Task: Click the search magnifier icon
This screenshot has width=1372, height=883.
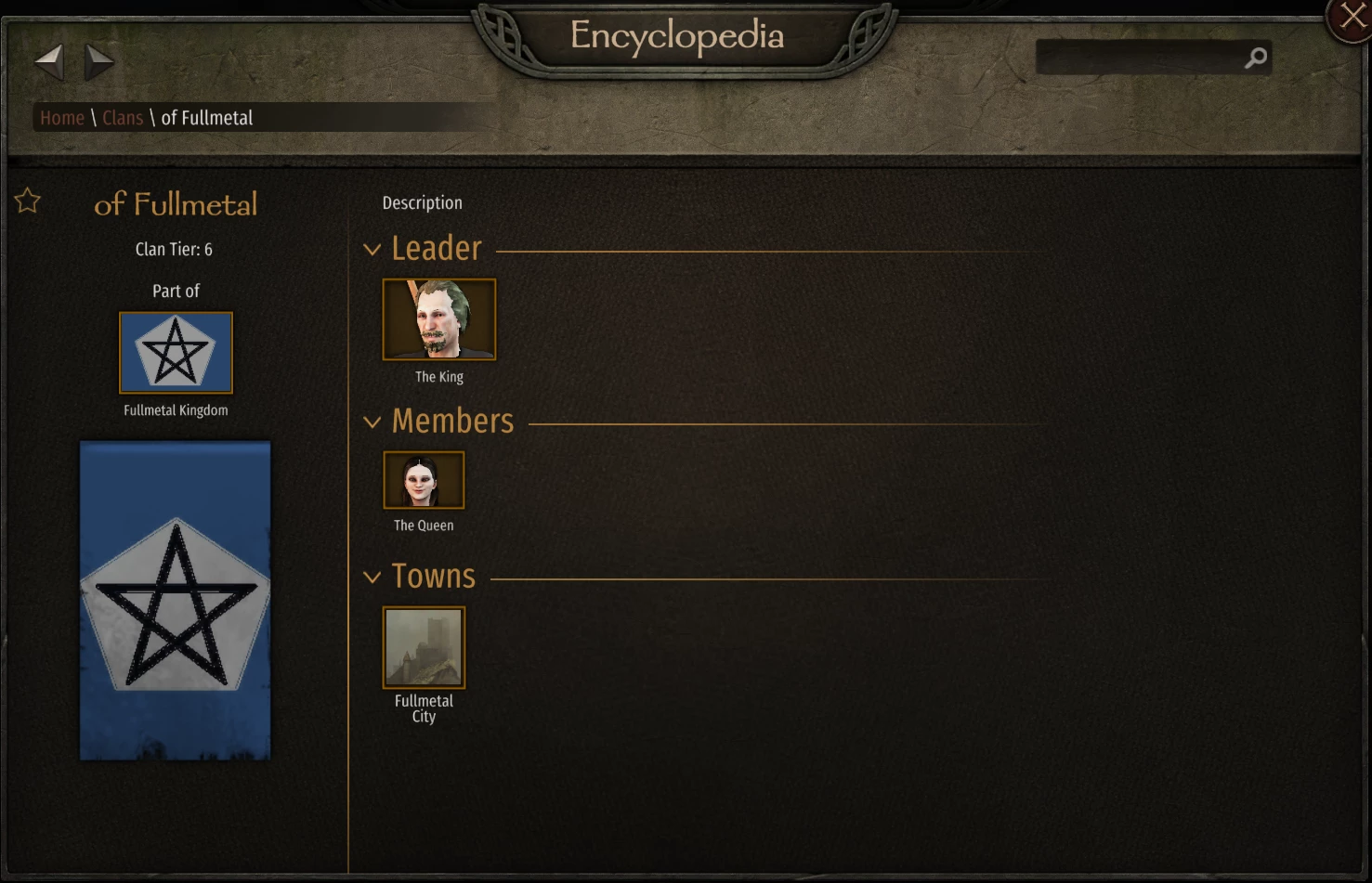Action: 1256,58
